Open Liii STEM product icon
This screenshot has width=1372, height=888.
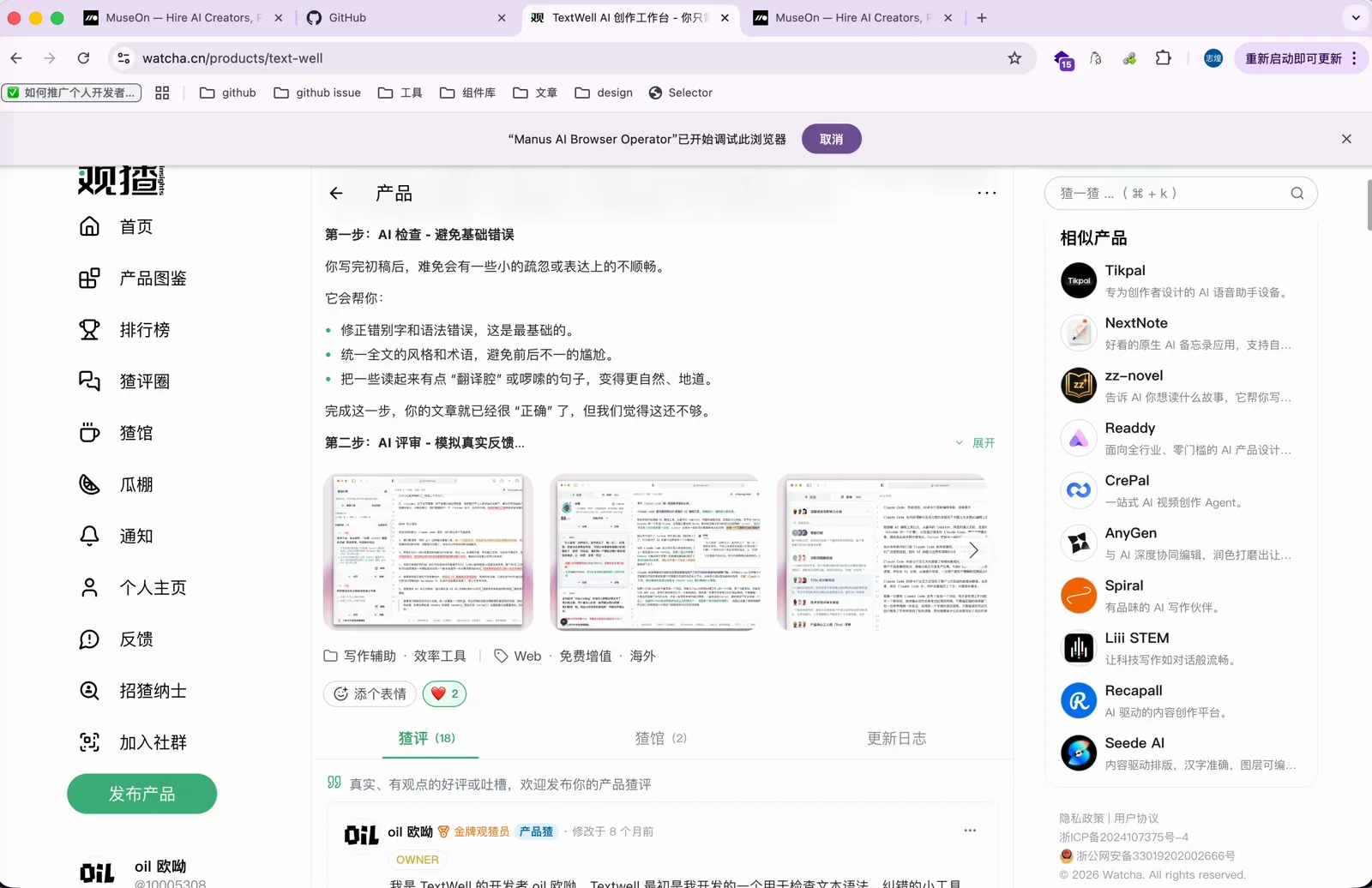coord(1079,648)
